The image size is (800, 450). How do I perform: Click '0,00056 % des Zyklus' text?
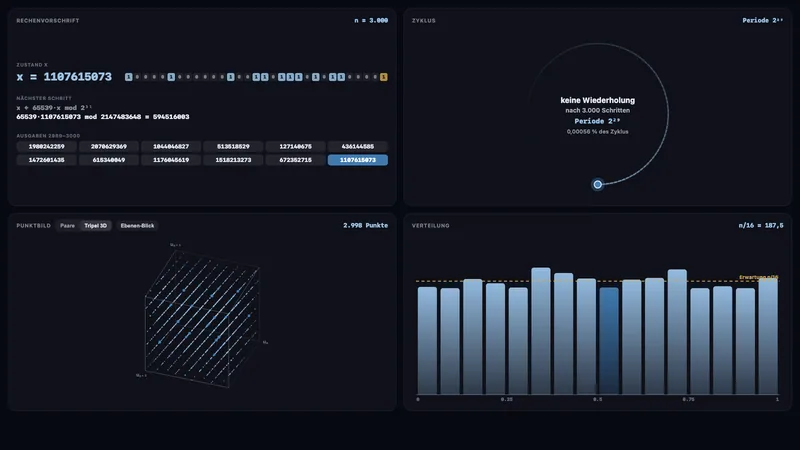point(597,132)
